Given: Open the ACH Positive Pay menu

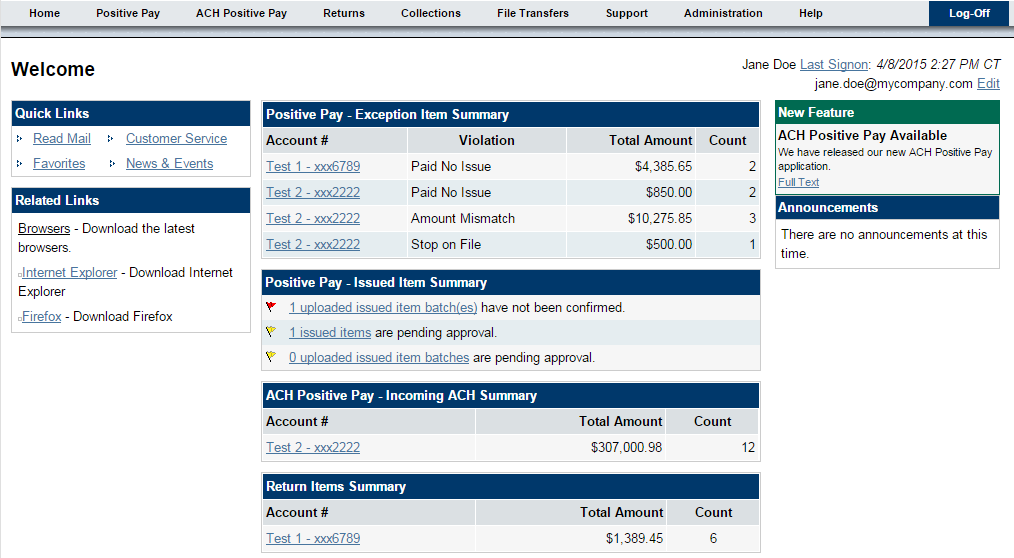Looking at the screenshot, I should (x=241, y=13).
